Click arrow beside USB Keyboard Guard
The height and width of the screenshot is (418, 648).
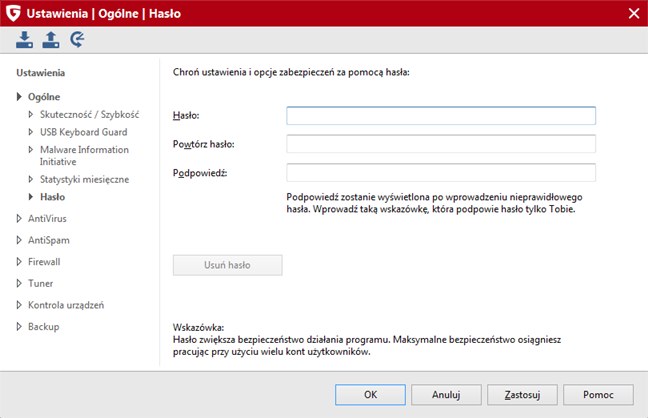click(x=31, y=132)
